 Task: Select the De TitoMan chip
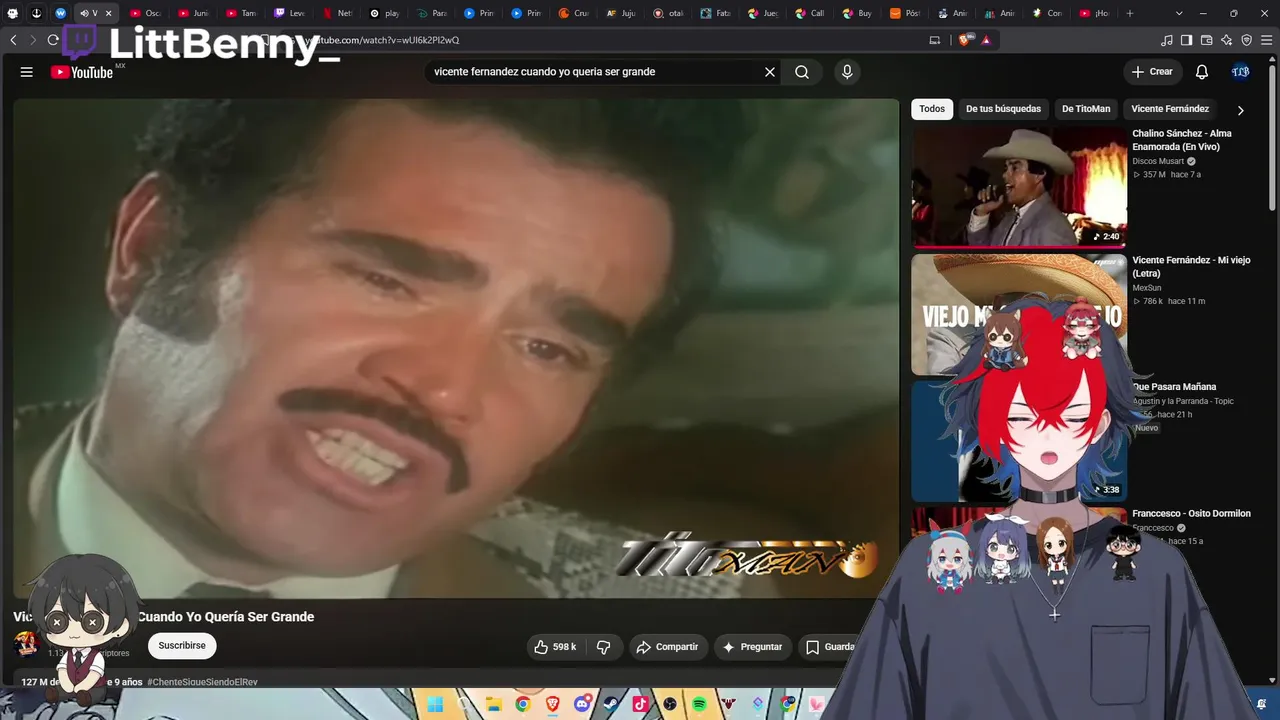click(1086, 109)
